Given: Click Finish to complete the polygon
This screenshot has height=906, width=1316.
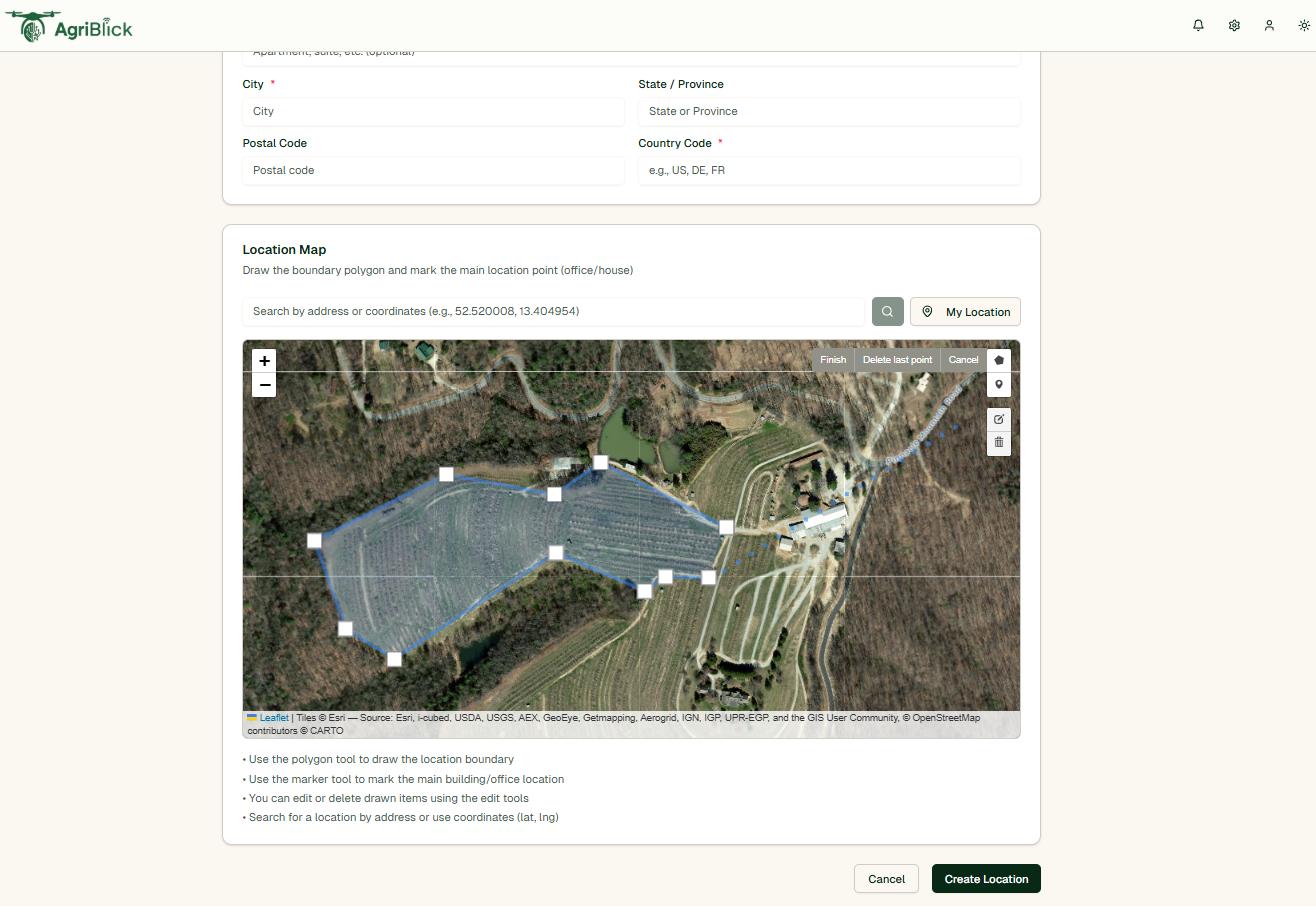Looking at the screenshot, I should click(833, 359).
